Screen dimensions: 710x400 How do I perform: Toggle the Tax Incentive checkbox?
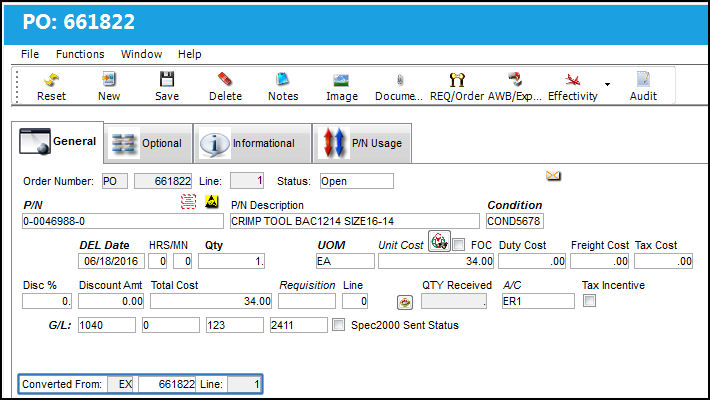[x=589, y=300]
